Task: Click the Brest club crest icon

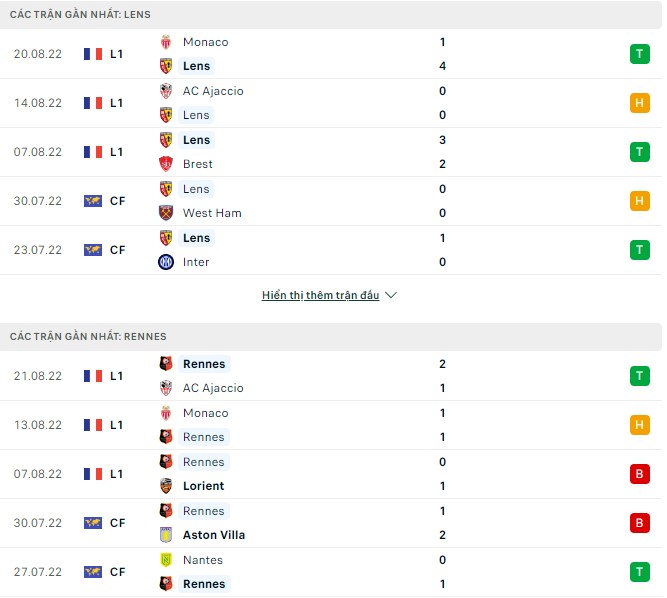Action: pyautogui.click(x=166, y=164)
